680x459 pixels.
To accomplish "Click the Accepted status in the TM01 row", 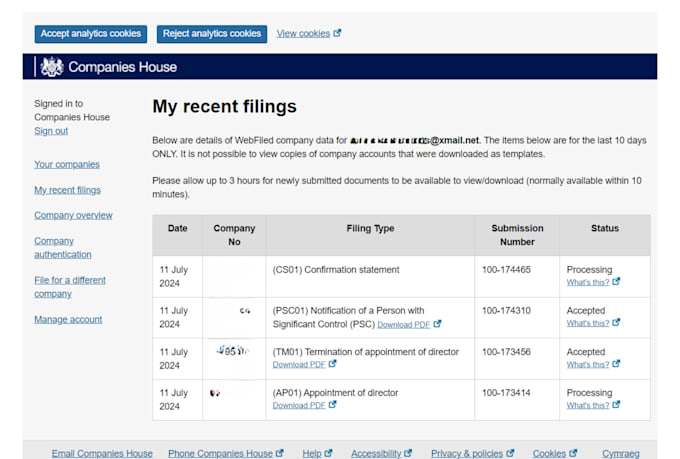I will (x=585, y=352).
